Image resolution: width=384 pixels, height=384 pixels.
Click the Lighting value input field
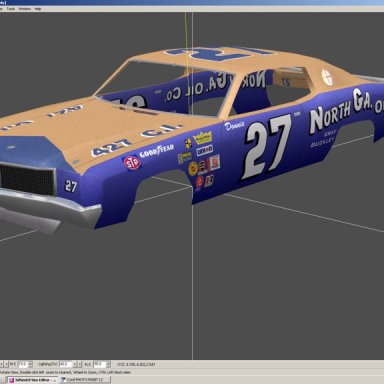tap(66, 364)
